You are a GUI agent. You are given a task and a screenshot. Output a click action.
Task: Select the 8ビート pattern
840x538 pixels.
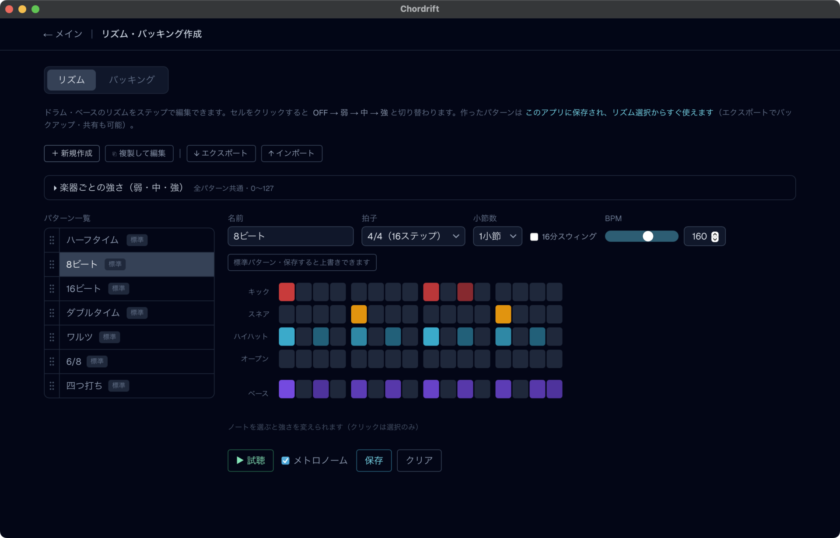click(137, 264)
